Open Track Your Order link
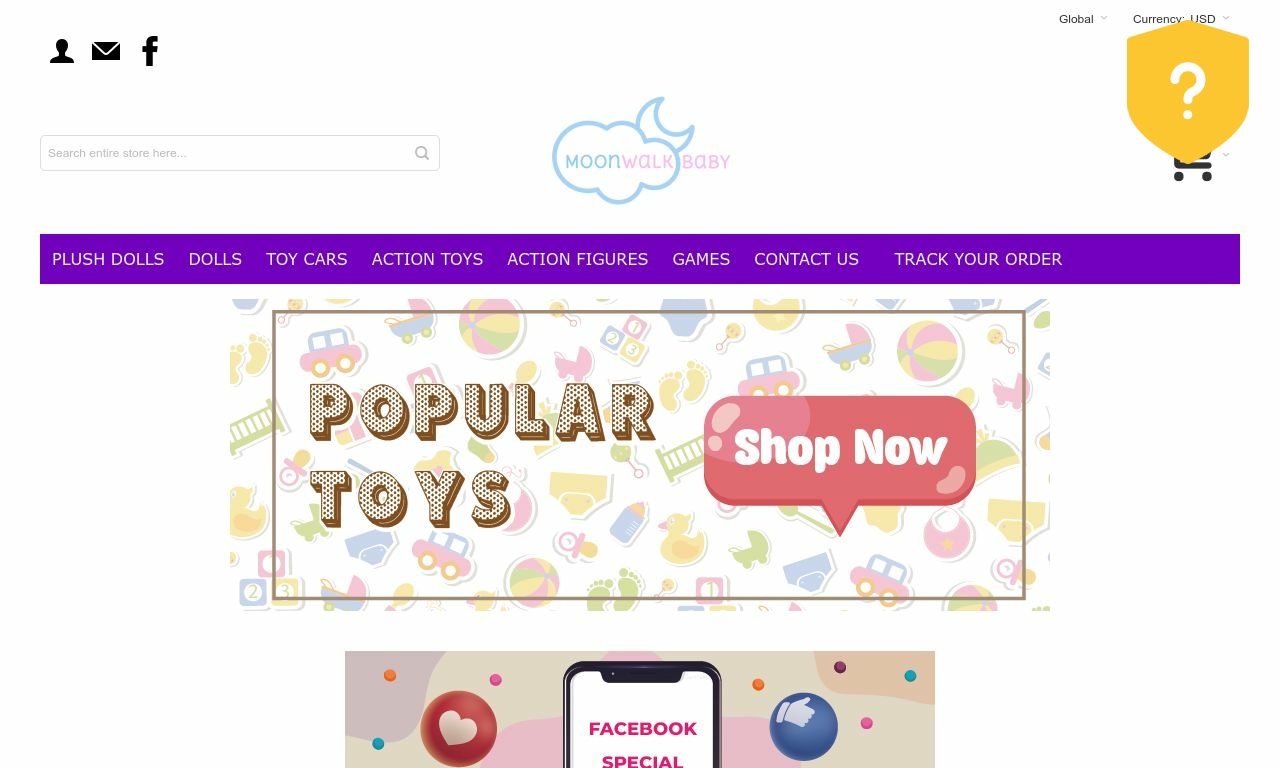The width and height of the screenshot is (1280, 768). tap(978, 259)
